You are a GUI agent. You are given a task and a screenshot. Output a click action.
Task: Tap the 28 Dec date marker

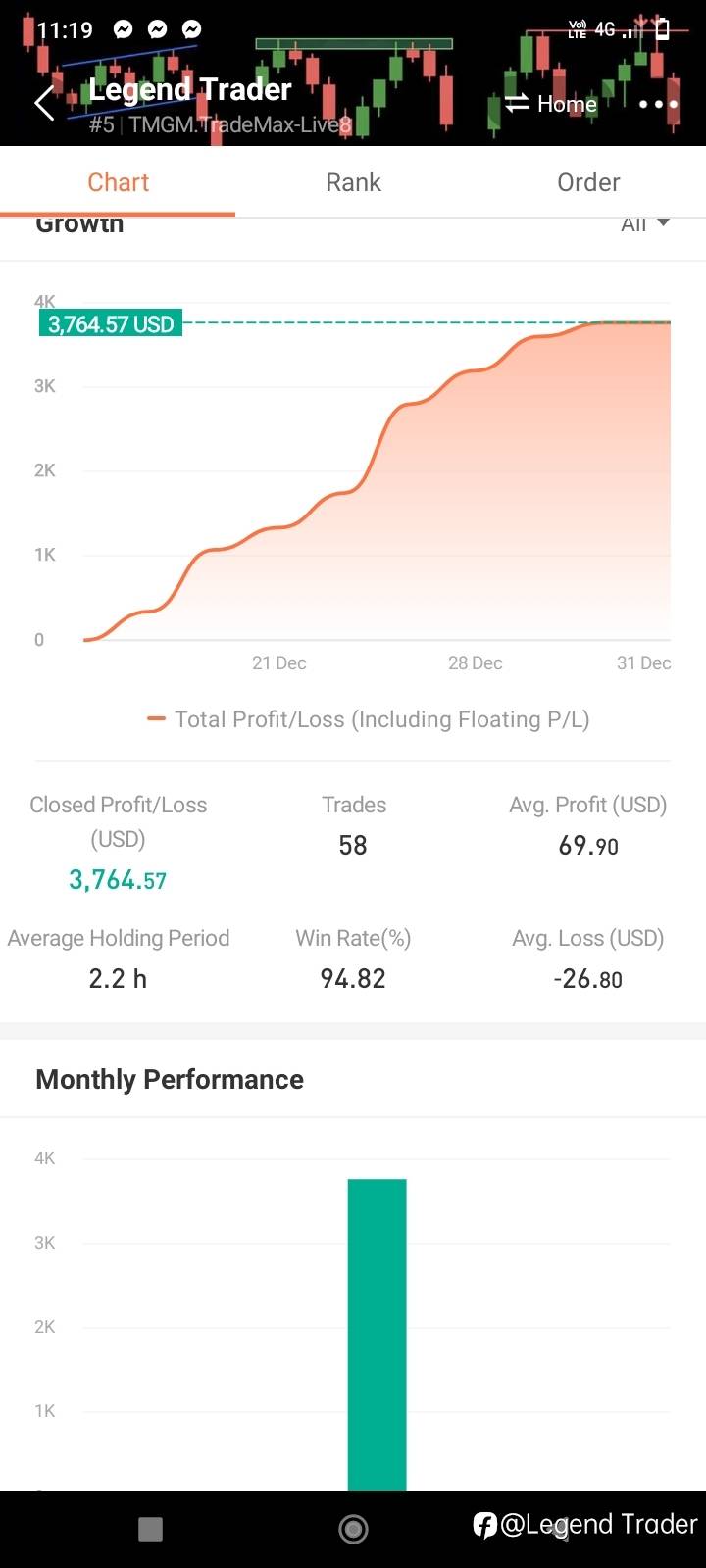475,663
